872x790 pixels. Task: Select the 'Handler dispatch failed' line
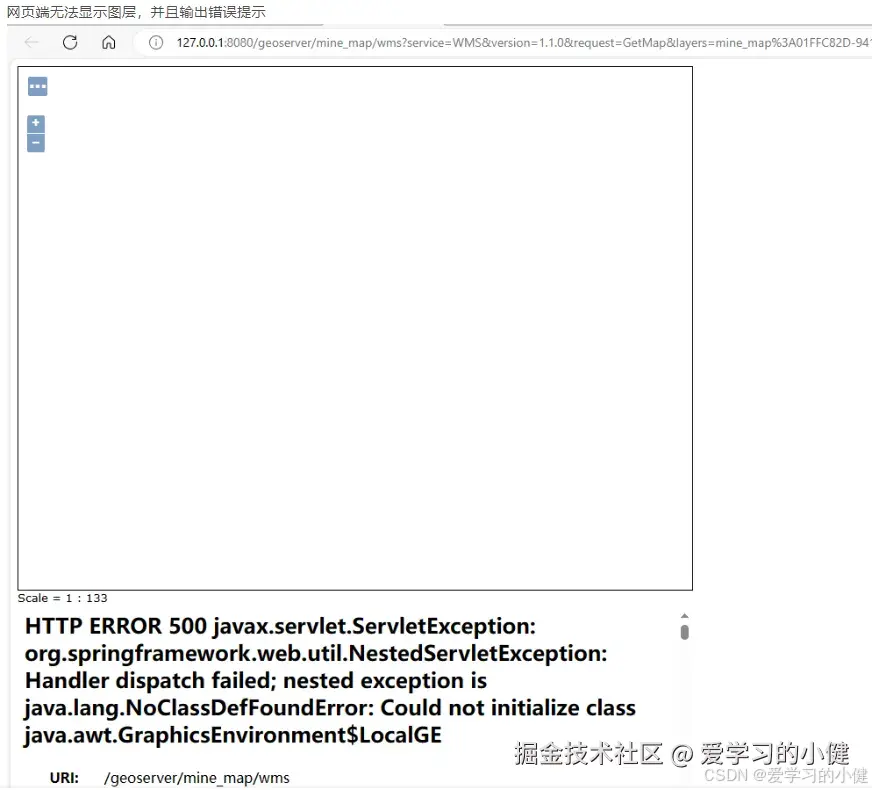(x=256, y=681)
